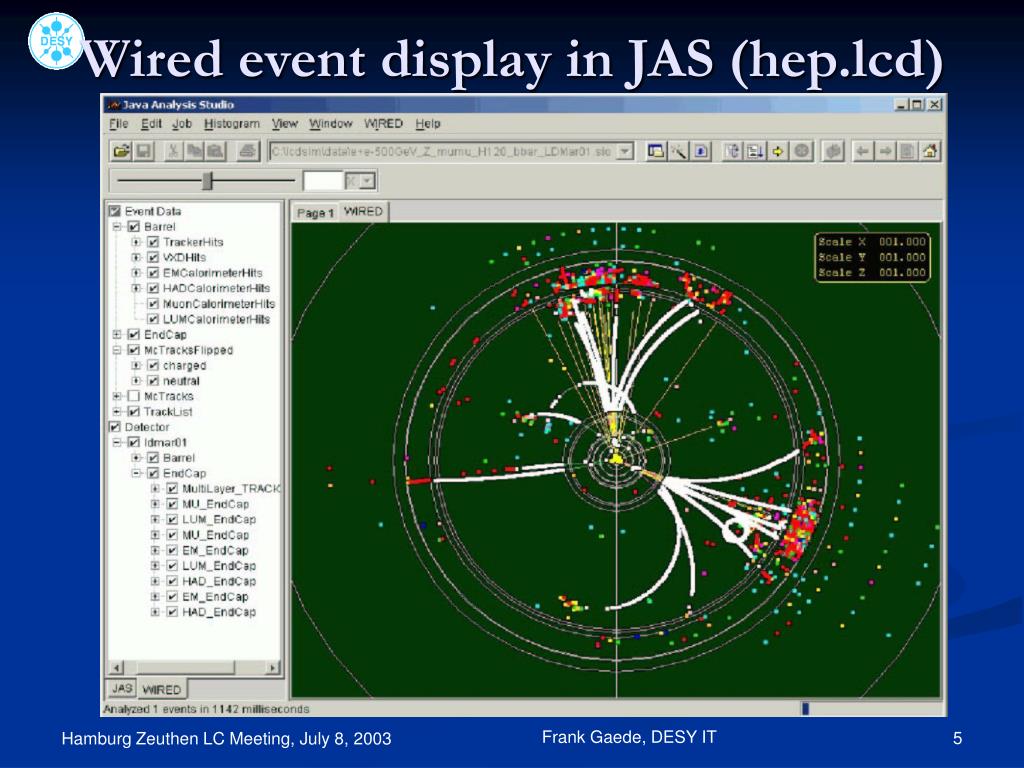The height and width of the screenshot is (768, 1024).
Task: Click the forward arrow toolbar icon
Action: (x=885, y=152)
